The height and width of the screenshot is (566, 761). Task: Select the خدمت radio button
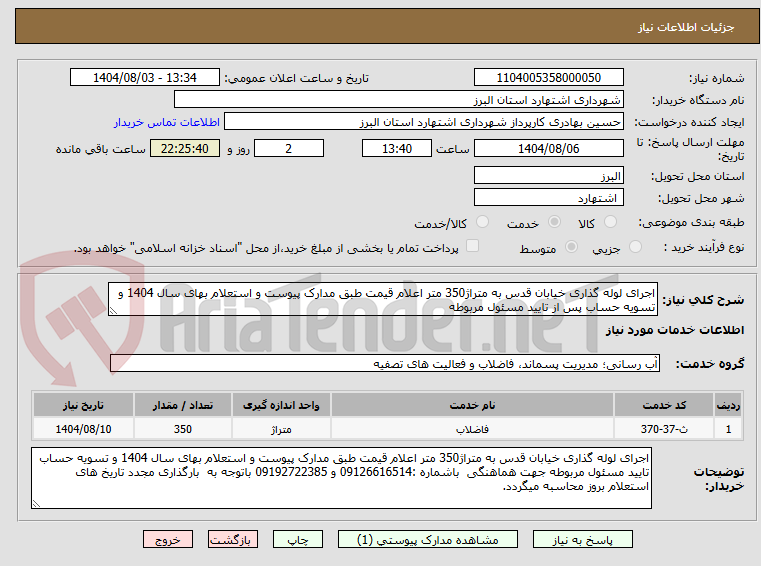coord(554,222)
